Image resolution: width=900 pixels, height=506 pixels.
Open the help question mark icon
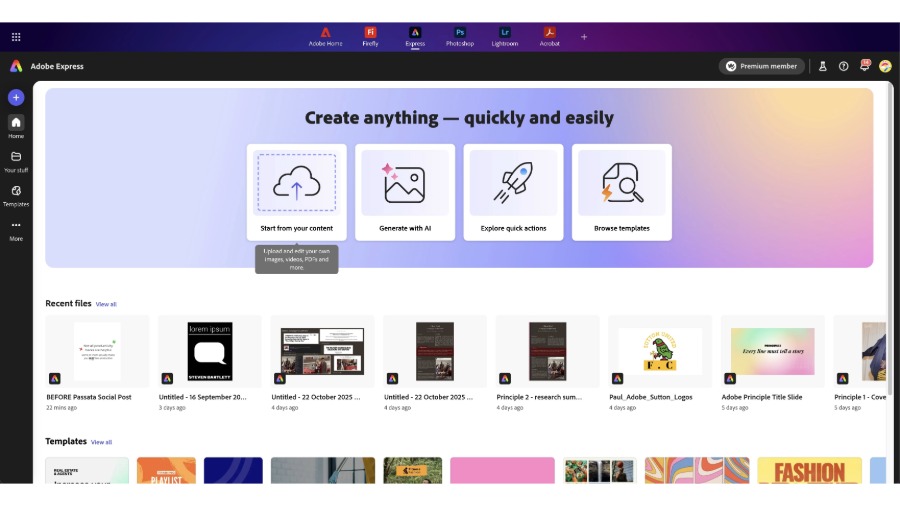pos(843,66)
